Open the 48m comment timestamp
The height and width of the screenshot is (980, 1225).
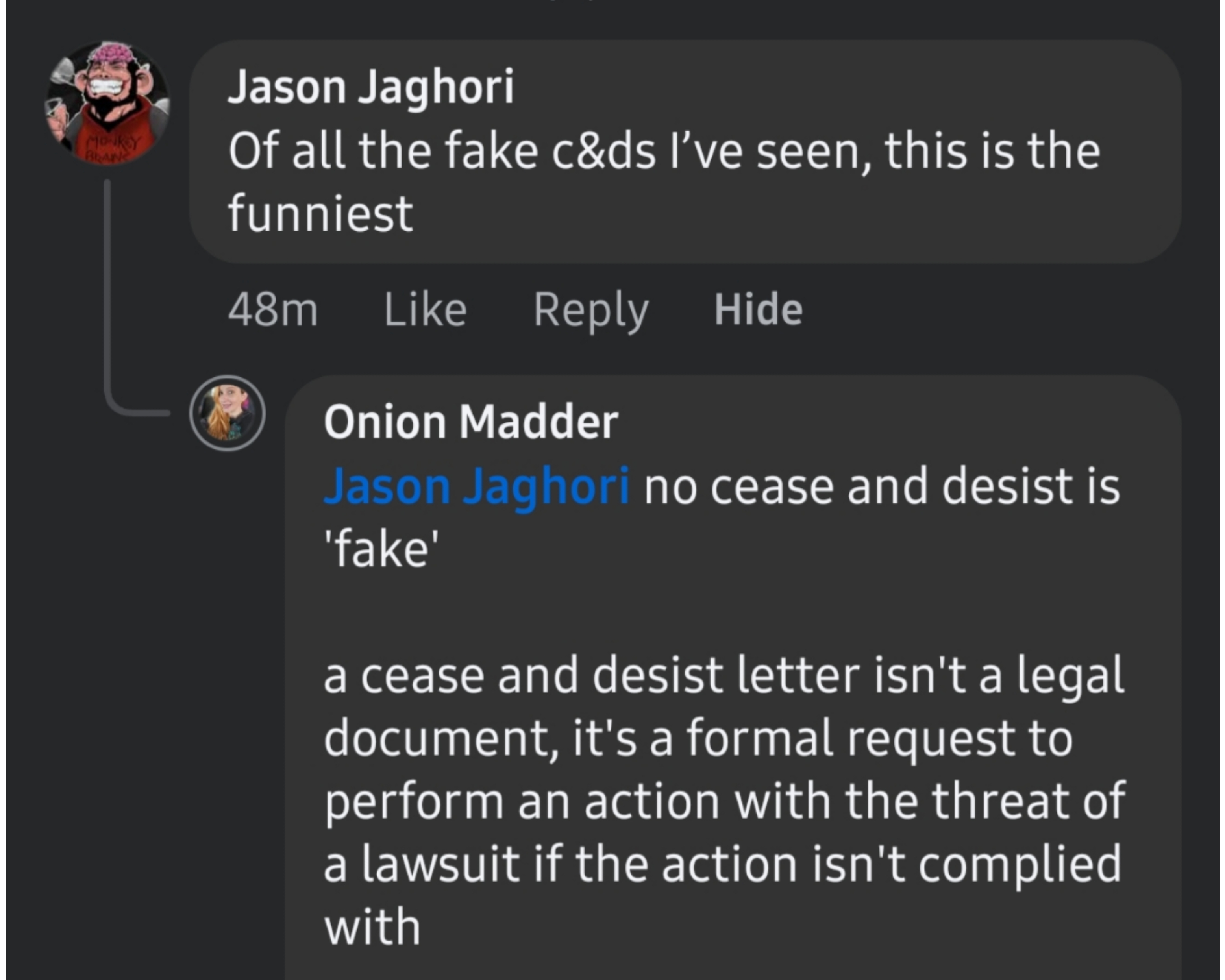pyautogui.click(x=273, y=310)
